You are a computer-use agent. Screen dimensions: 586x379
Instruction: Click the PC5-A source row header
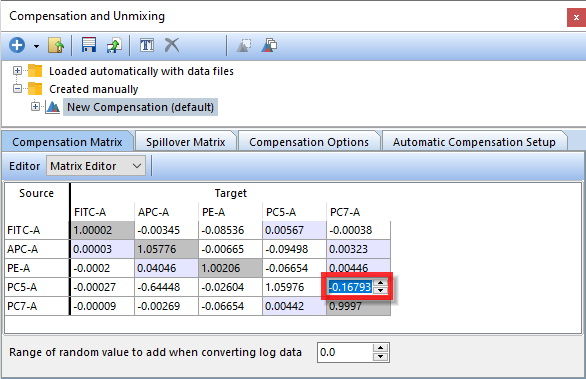pyautogui.click(x=37, y=287)
